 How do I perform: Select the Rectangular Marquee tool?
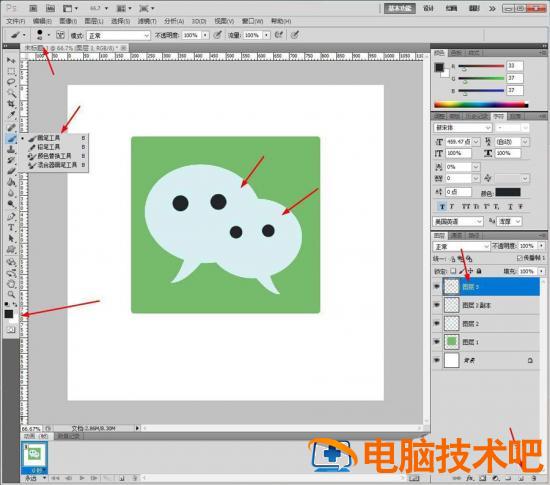(x=11, y=72)
